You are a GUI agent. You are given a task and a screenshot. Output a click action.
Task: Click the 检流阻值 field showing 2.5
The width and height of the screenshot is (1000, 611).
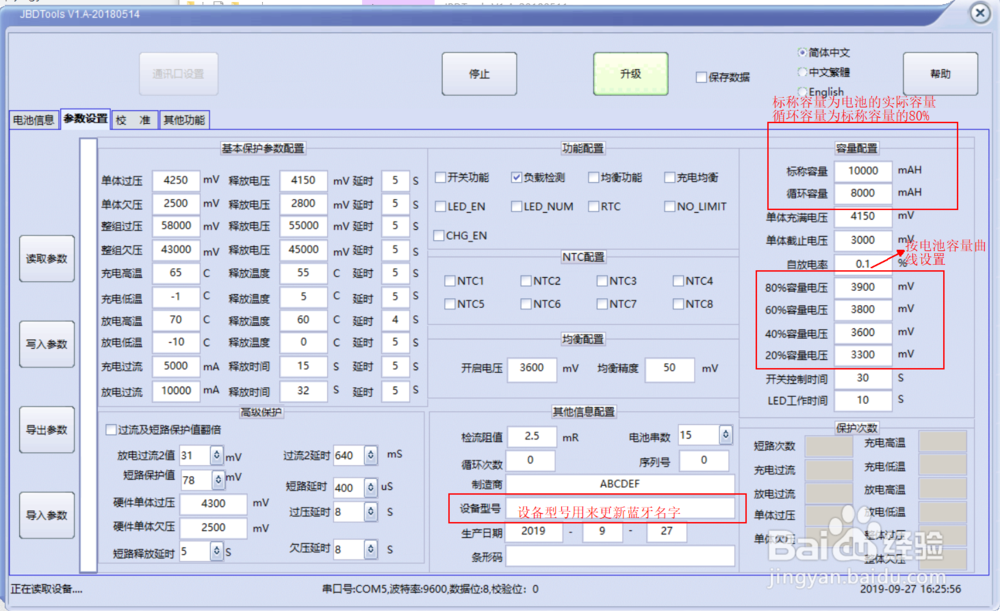click(x=532, y=437)
